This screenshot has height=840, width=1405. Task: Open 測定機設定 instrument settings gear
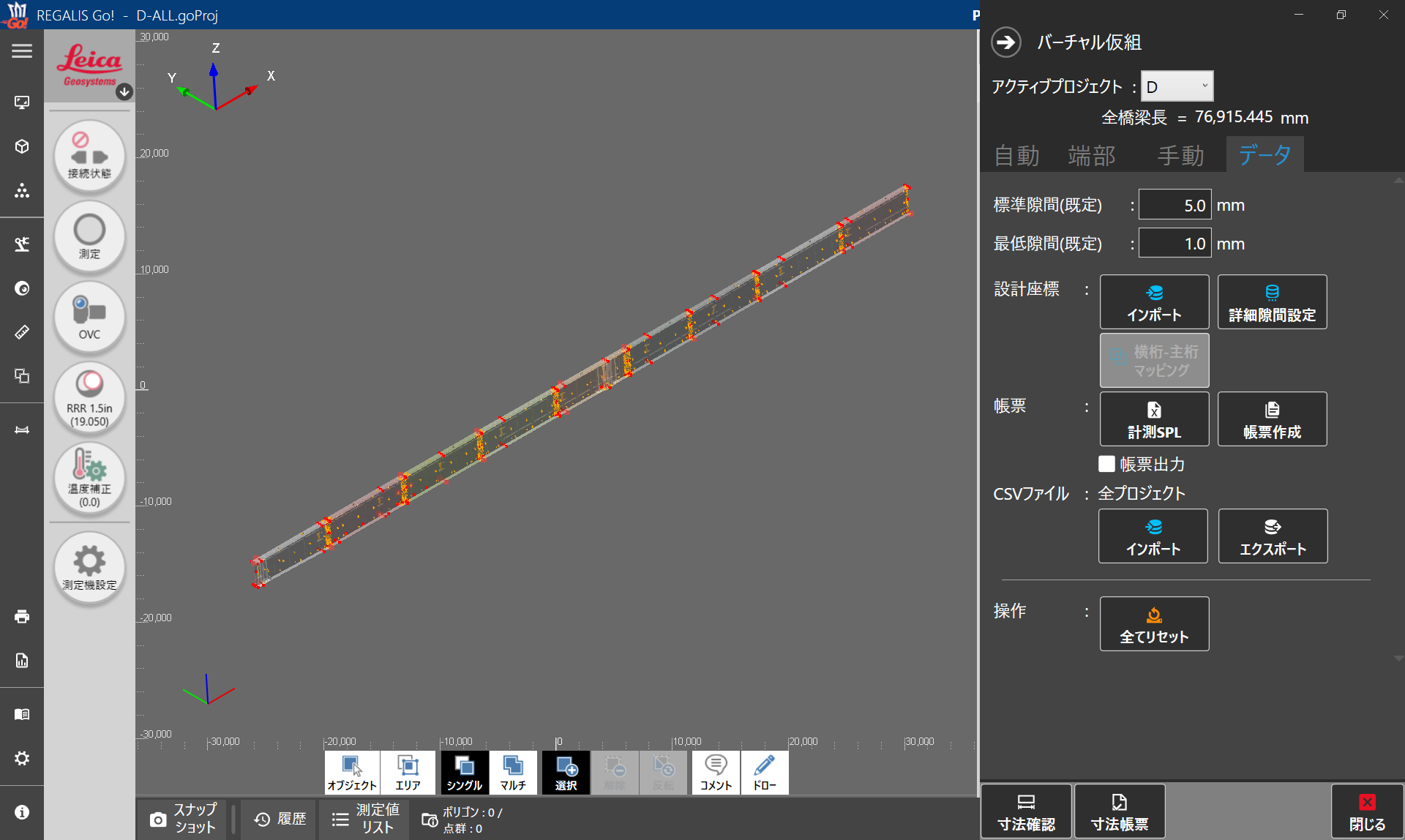click(89, 568)
